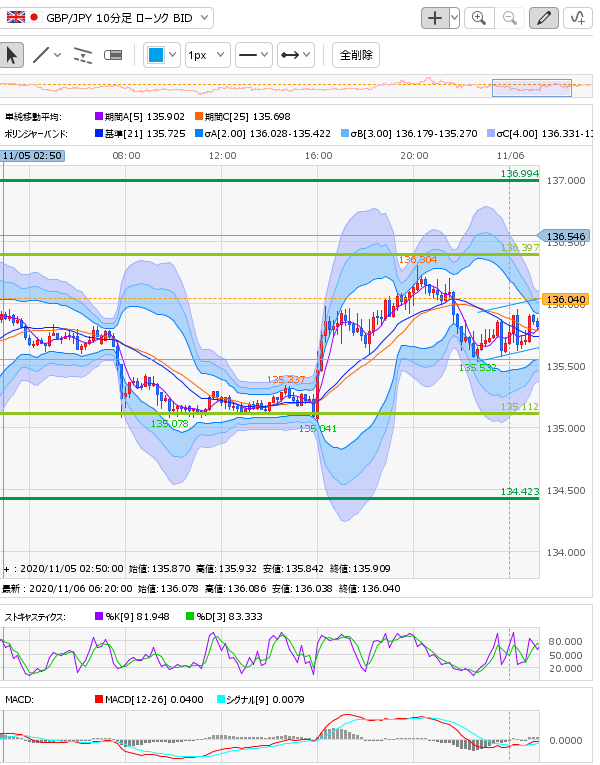Image resolution: width=600 pixels, height=765 pixels.
Task: Click the 136.304 high price annotation
Action: pos(418,260)
